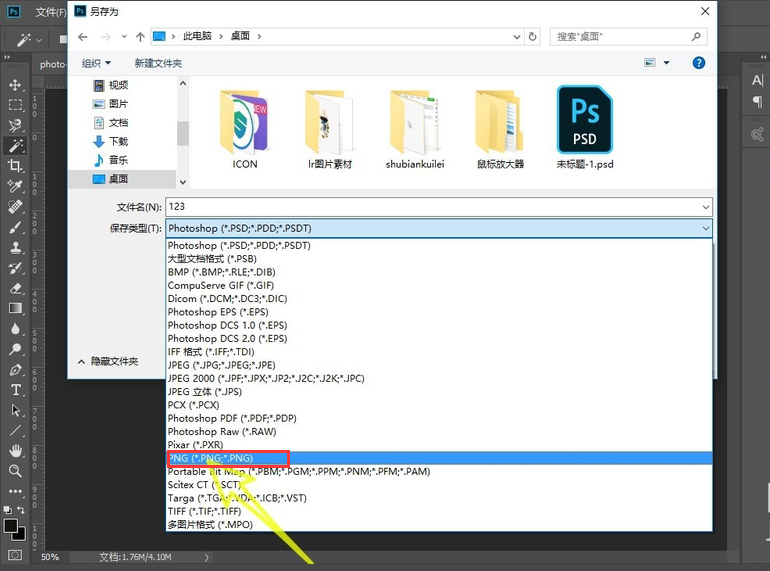Select the Eraser tool

coord(15,288)
